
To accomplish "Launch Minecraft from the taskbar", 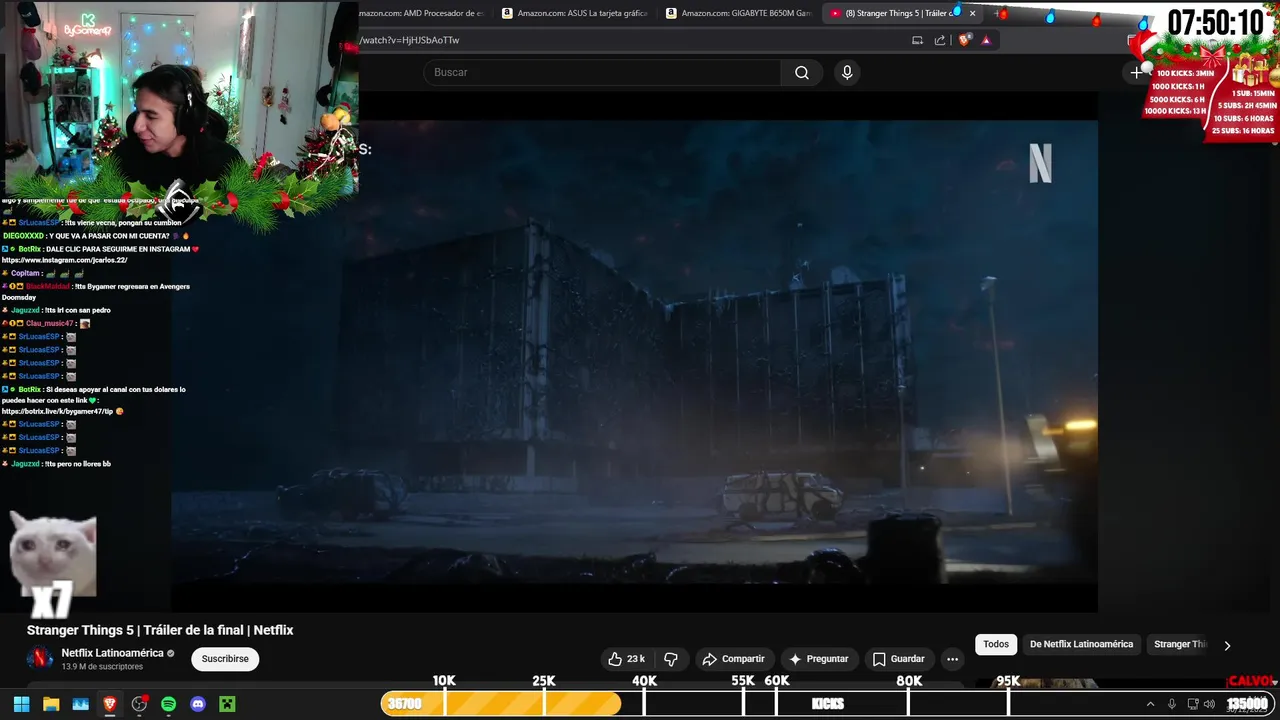I will [227, 704].
